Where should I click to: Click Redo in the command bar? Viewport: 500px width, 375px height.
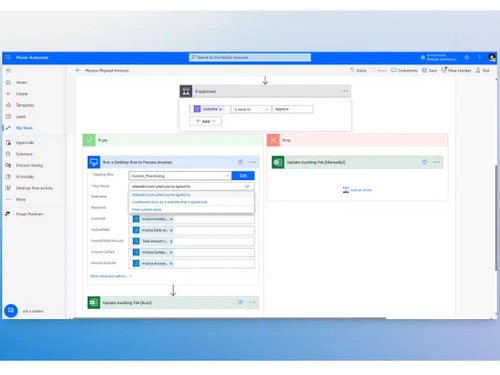tap(379, 70)
